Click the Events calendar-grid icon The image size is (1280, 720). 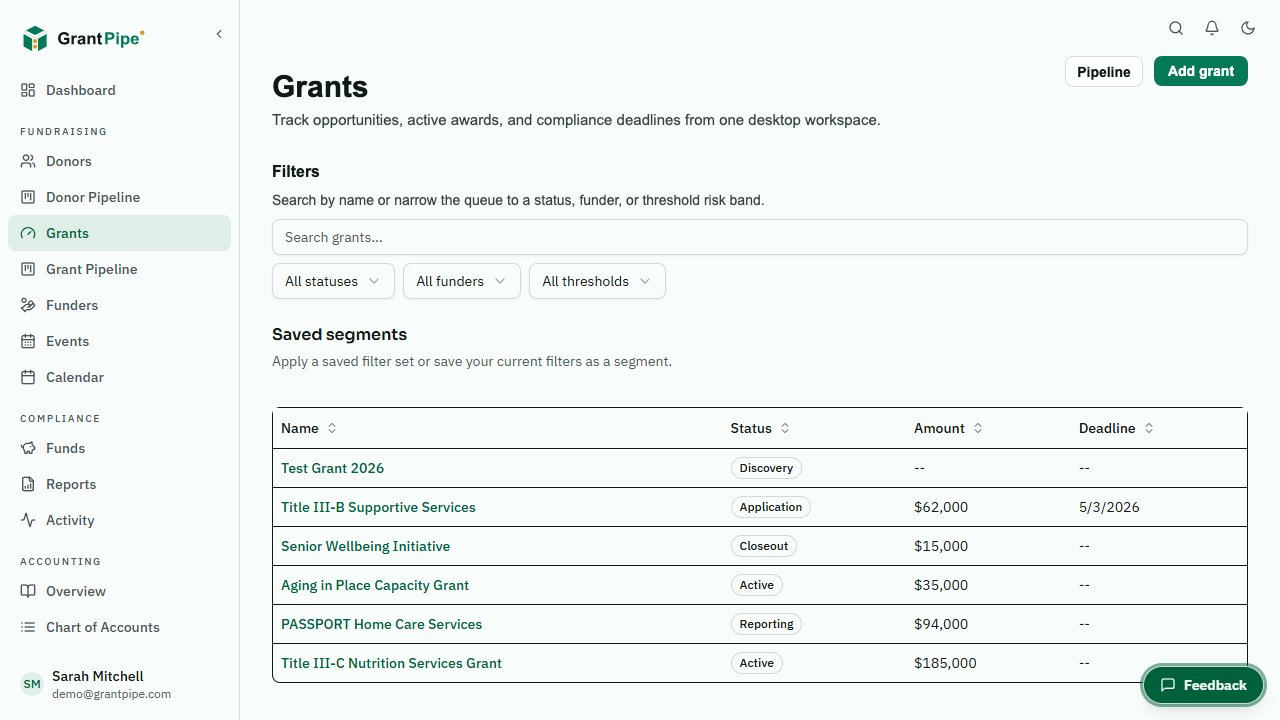click(x=28, y=341)
